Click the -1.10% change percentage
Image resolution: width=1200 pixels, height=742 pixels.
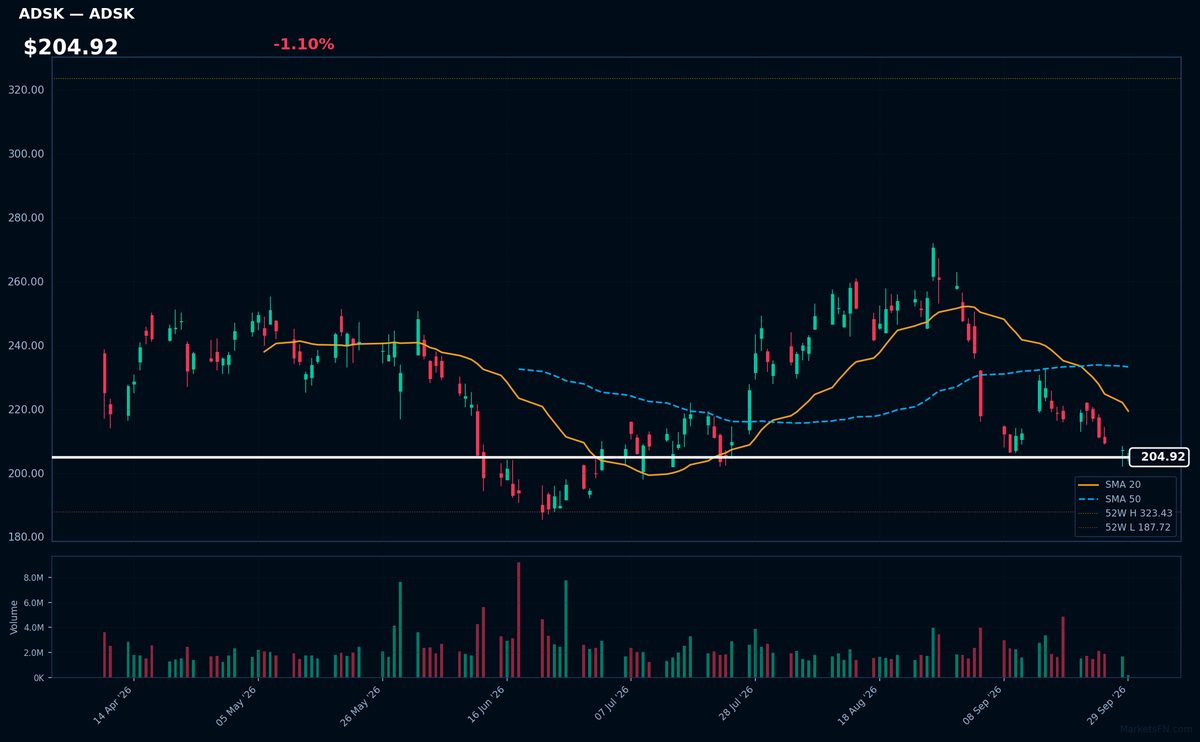[x=303, y=44]
